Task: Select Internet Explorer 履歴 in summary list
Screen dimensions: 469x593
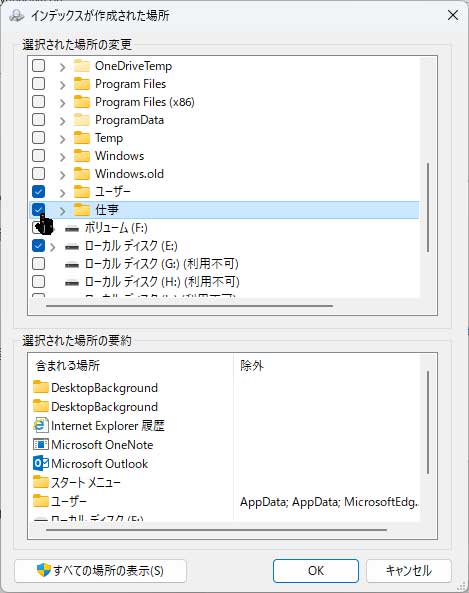Action: point(108,426)
